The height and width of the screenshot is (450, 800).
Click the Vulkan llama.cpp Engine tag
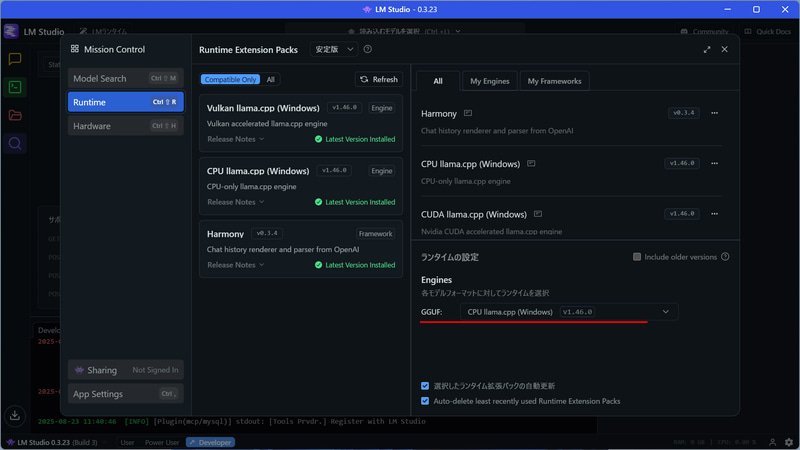382,108
